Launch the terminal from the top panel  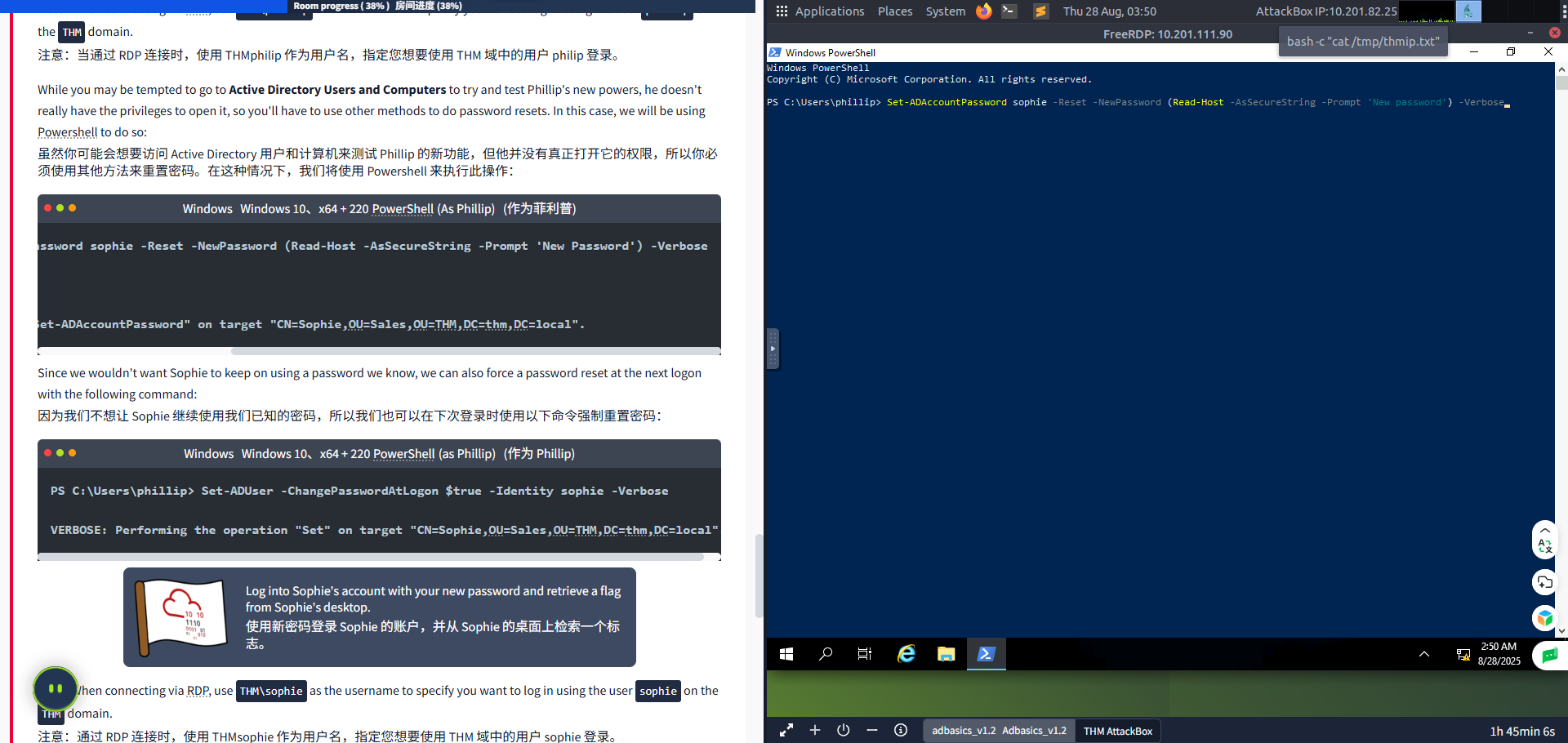point(1010,11)
